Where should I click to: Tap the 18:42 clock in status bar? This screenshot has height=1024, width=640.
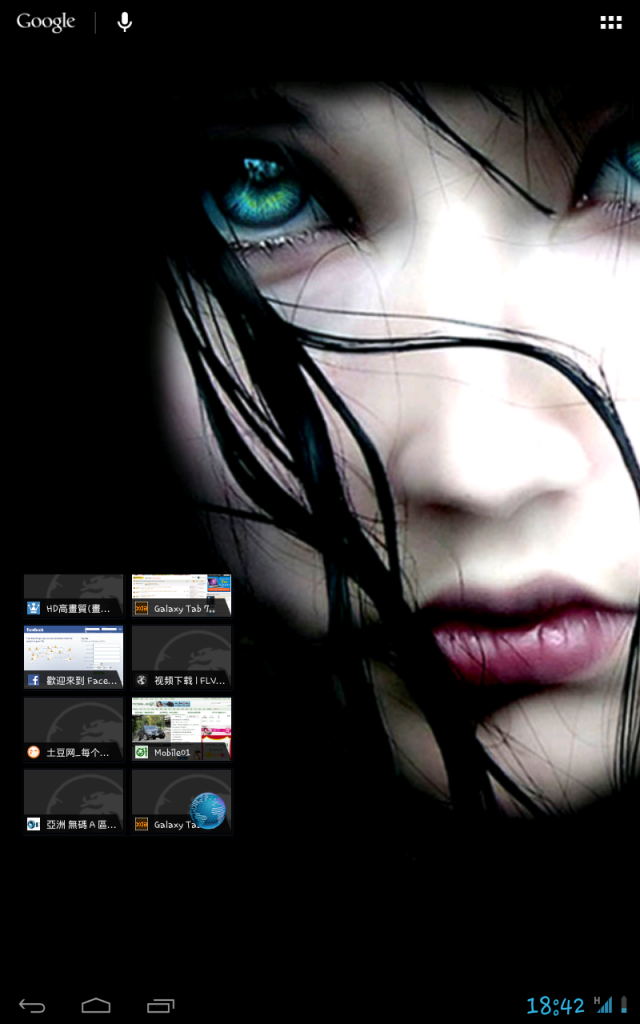tap(555, 1006)
